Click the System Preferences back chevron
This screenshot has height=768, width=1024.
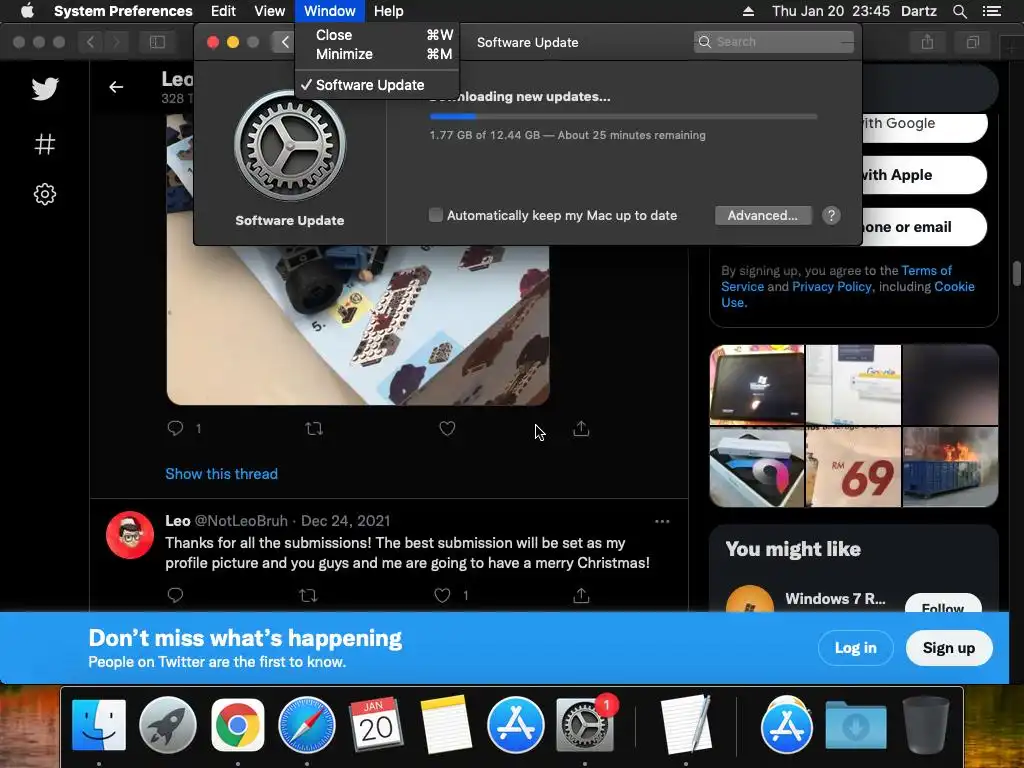click(x=285, y=42)
